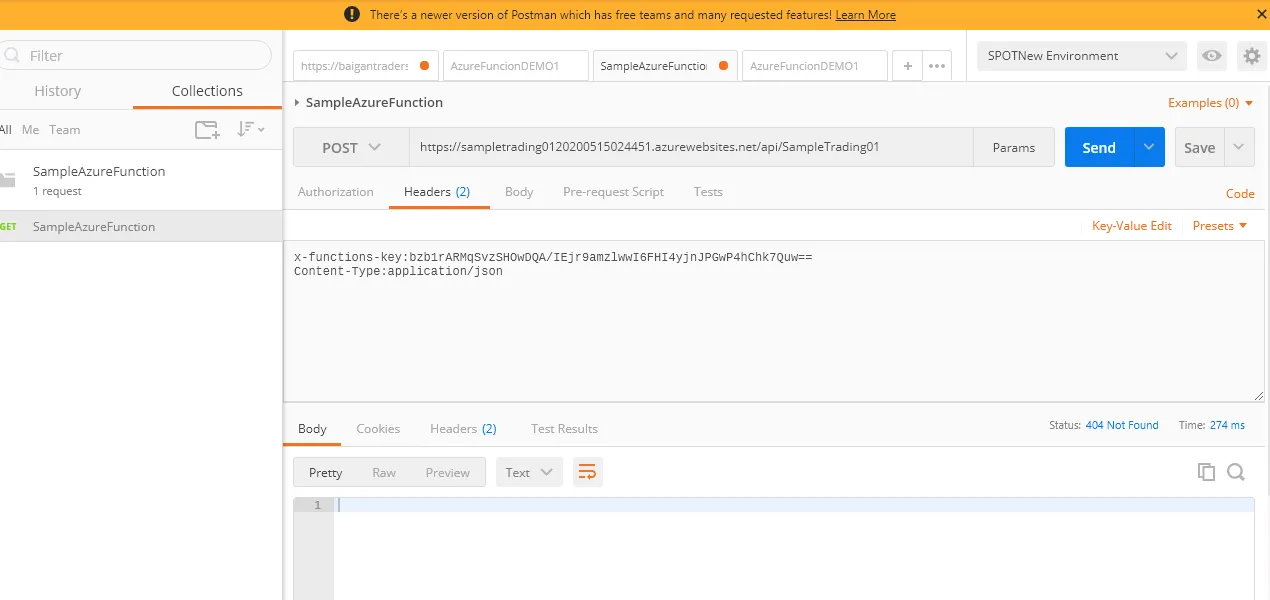Select the response Body tab
The width and height of the screenshot is (1270, 600).
click(312, 429)
